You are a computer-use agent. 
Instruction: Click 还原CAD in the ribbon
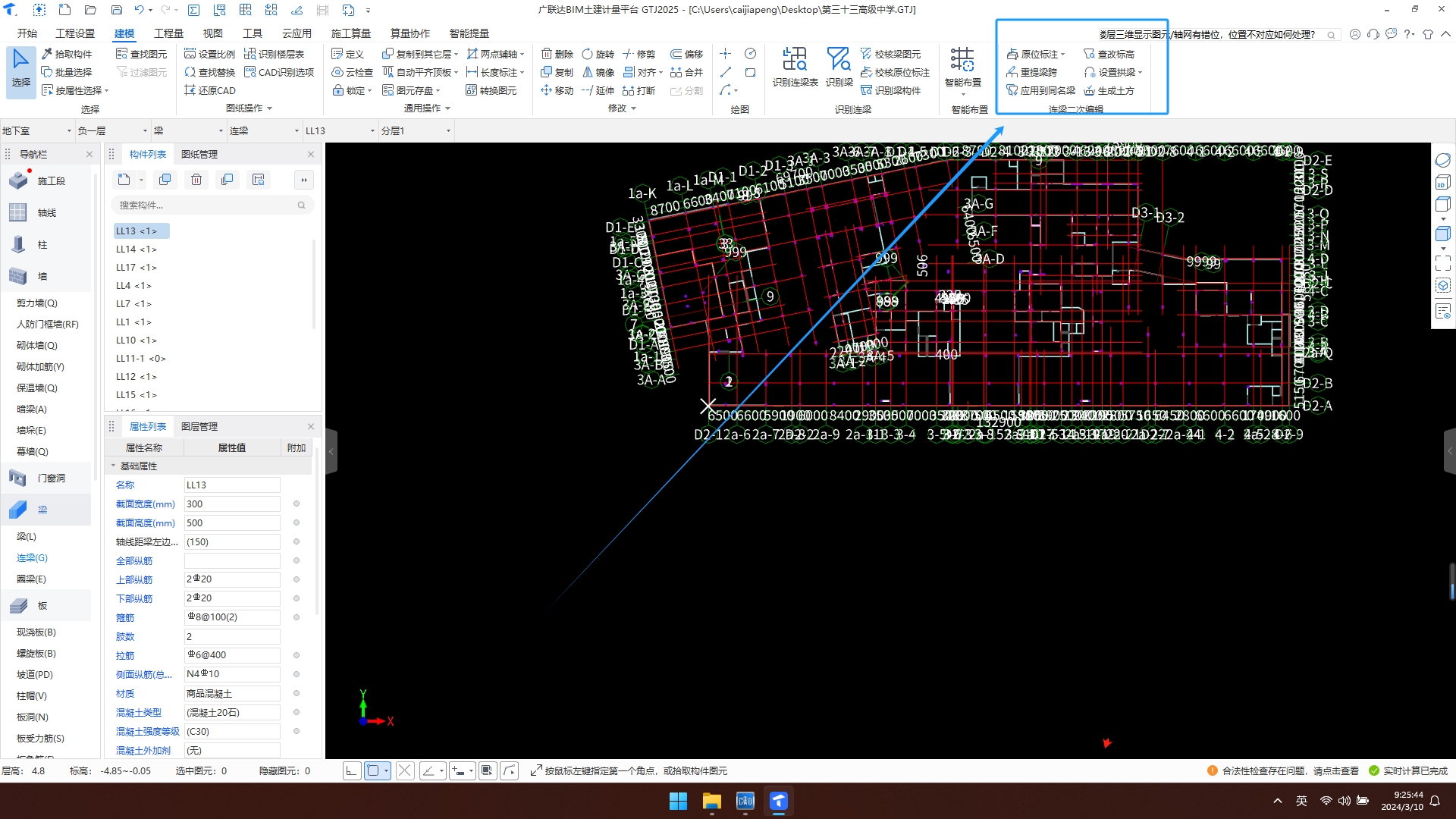point(210,90)
